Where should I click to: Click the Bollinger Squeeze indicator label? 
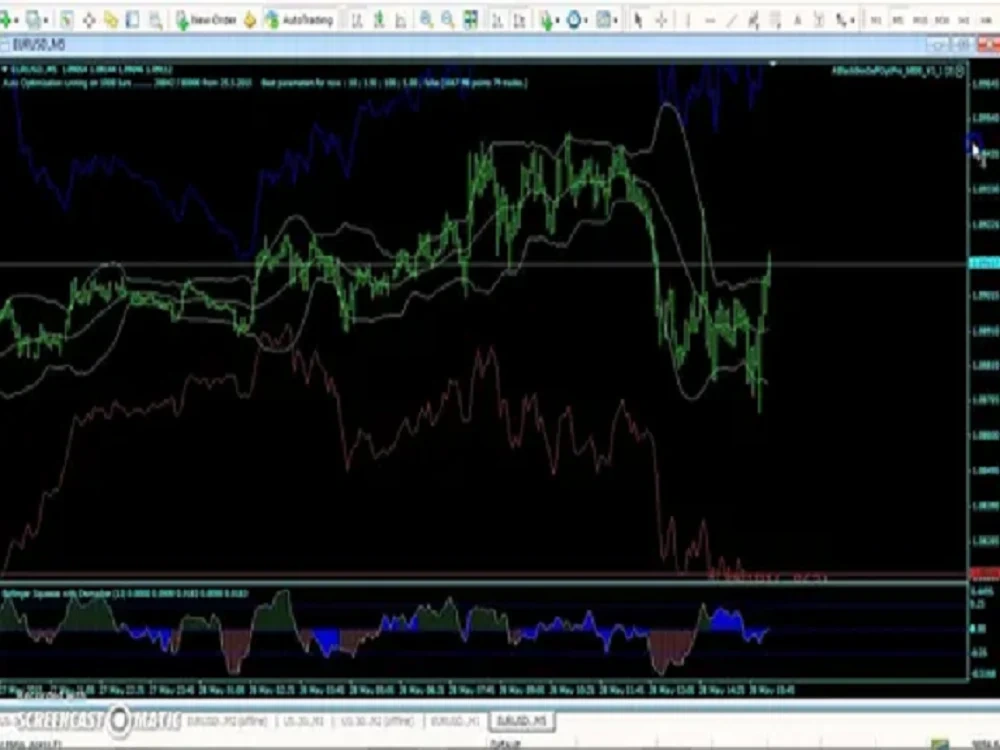125,594
